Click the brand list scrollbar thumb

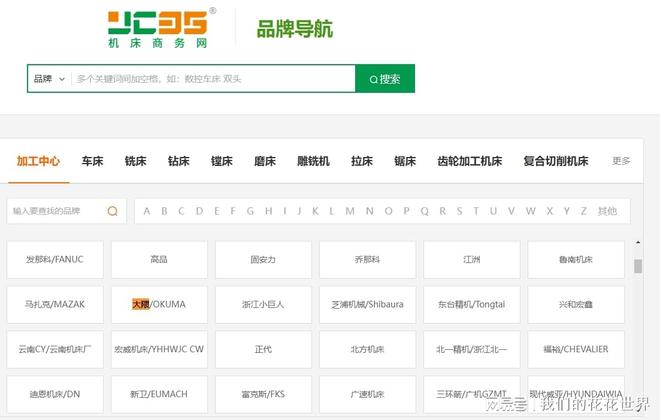coord(638,266)
